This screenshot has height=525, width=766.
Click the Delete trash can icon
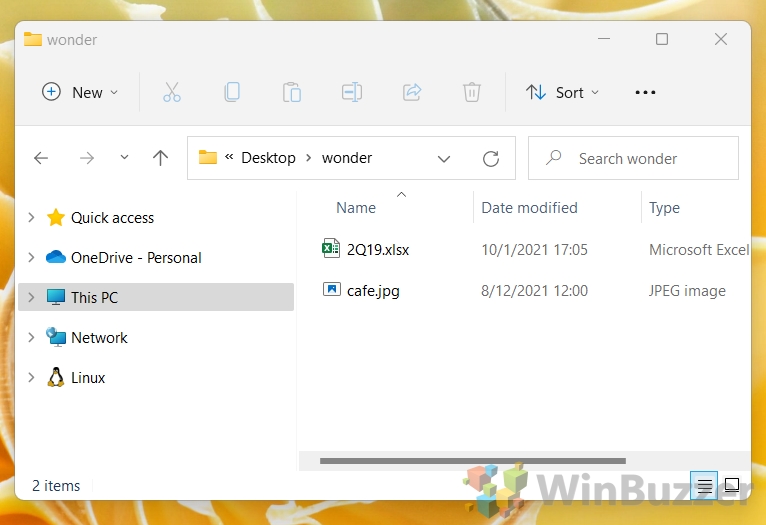coord(471,92)
